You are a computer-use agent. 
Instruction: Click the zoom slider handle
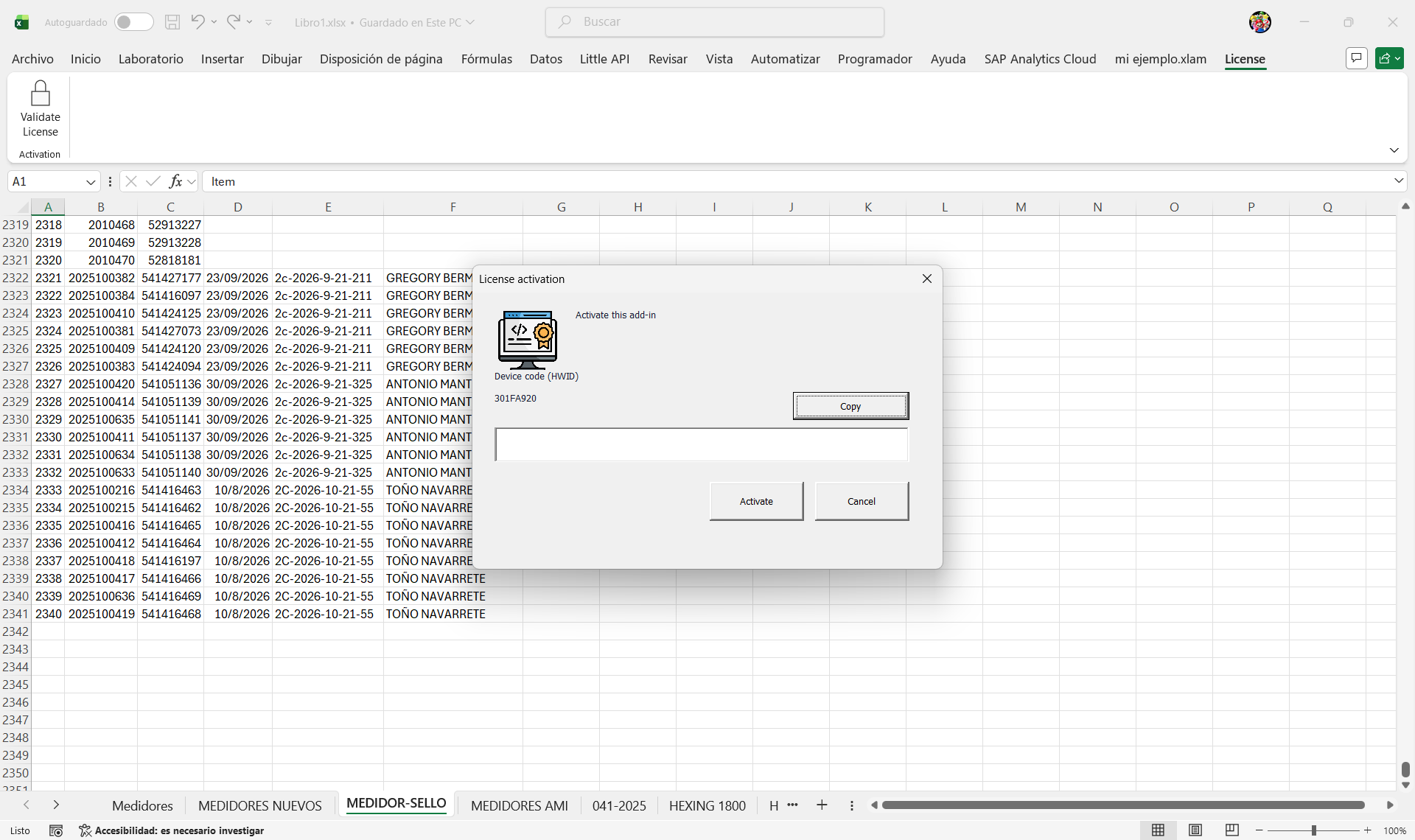pos(1313,830)
